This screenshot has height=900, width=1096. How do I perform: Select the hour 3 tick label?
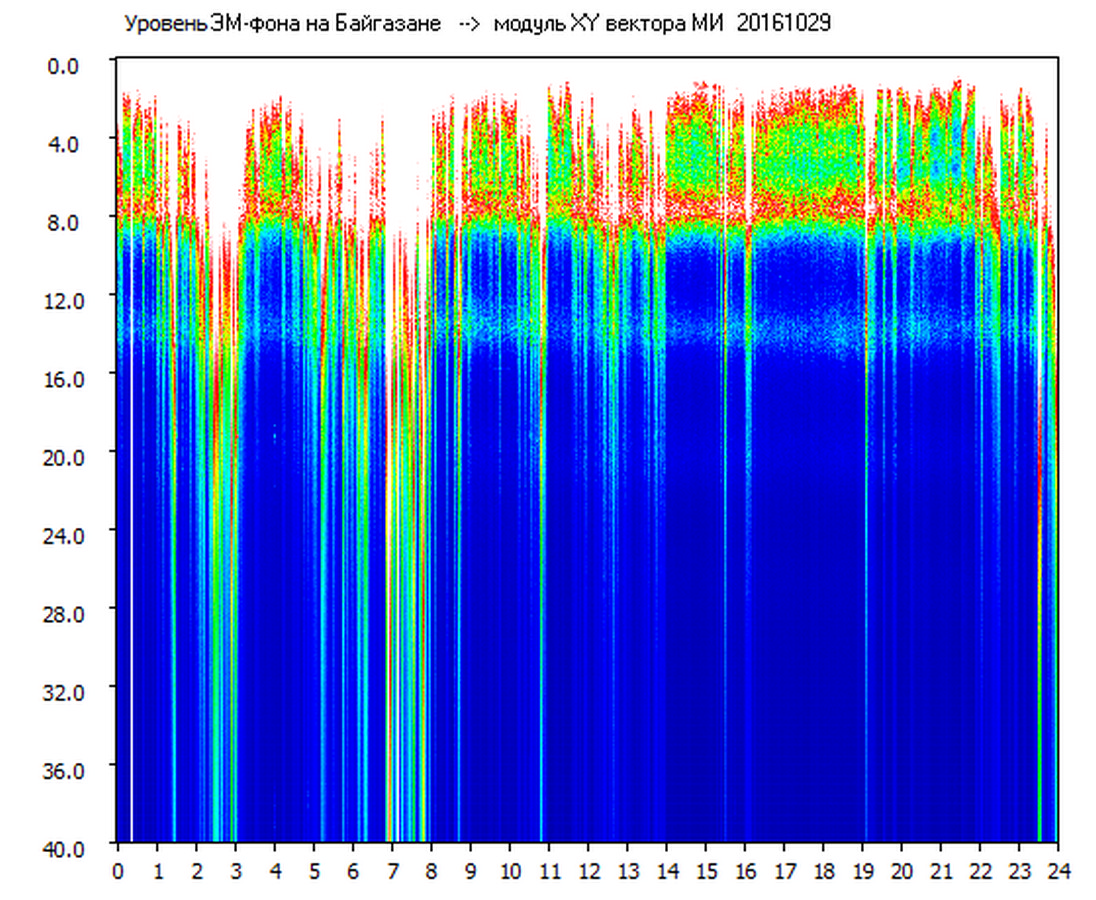pyautogui.click(x=235, y=871)
